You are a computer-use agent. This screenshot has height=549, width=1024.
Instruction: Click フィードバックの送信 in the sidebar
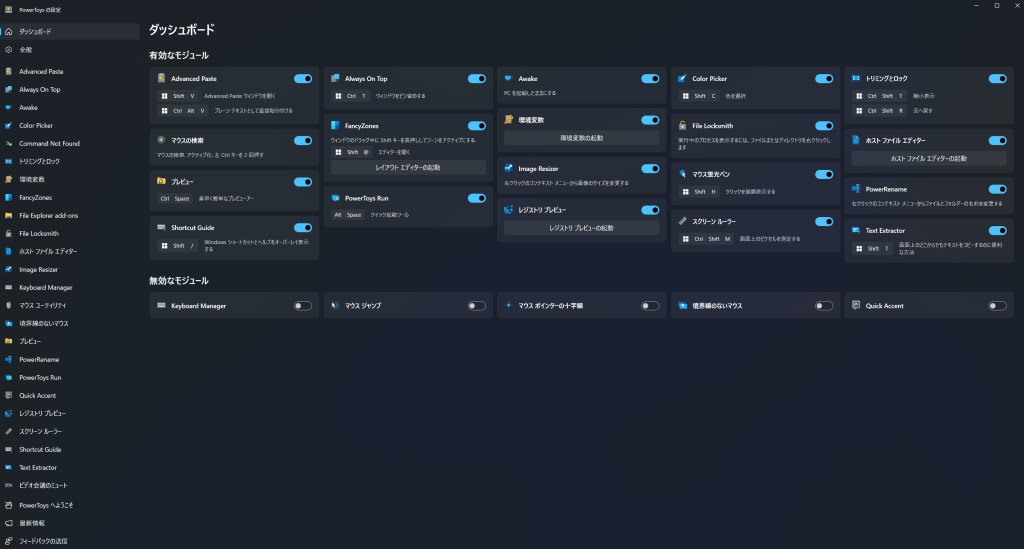pos(70,541)
